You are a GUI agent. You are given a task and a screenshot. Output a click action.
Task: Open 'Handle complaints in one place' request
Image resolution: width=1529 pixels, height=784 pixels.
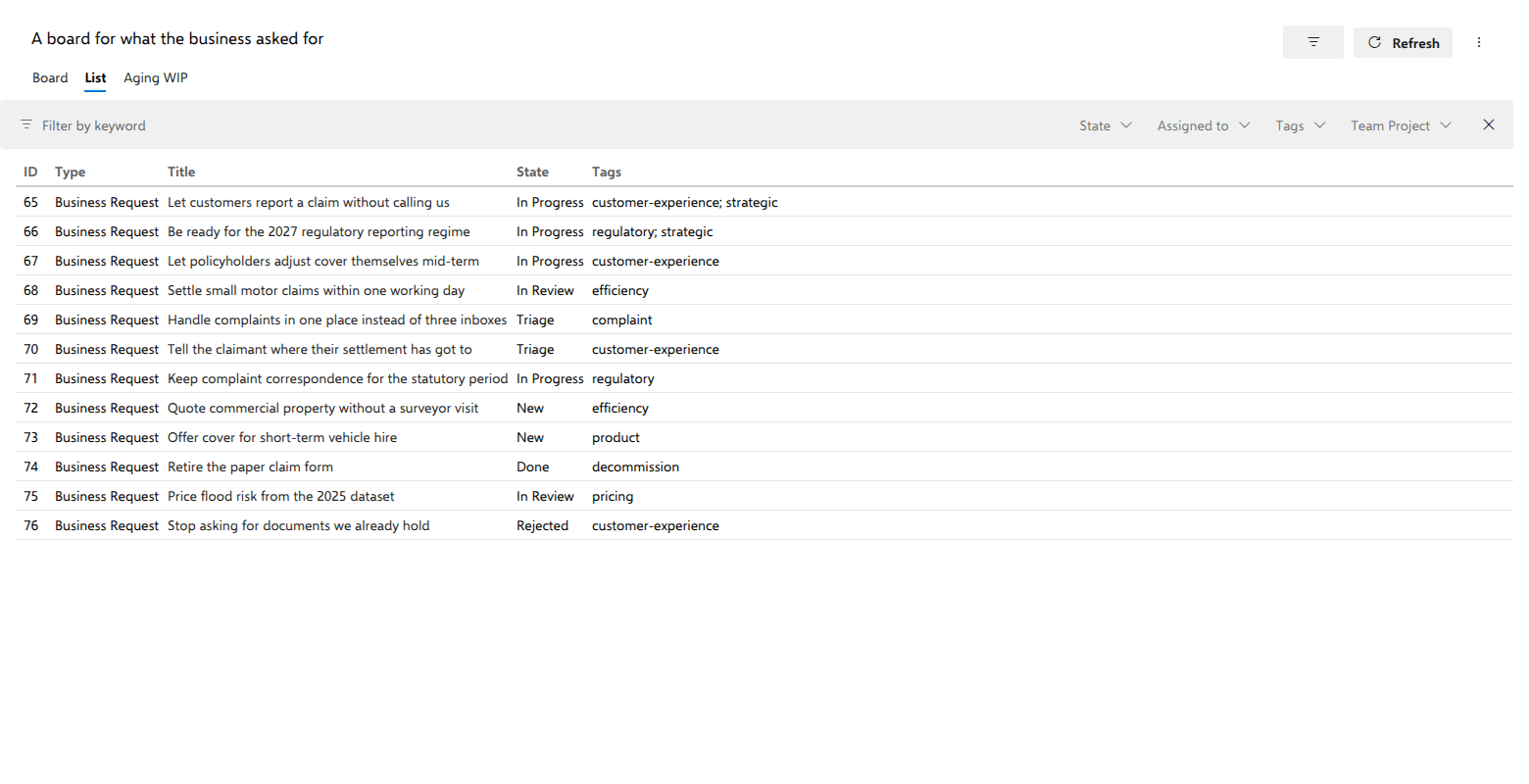[x=337, y=319]
